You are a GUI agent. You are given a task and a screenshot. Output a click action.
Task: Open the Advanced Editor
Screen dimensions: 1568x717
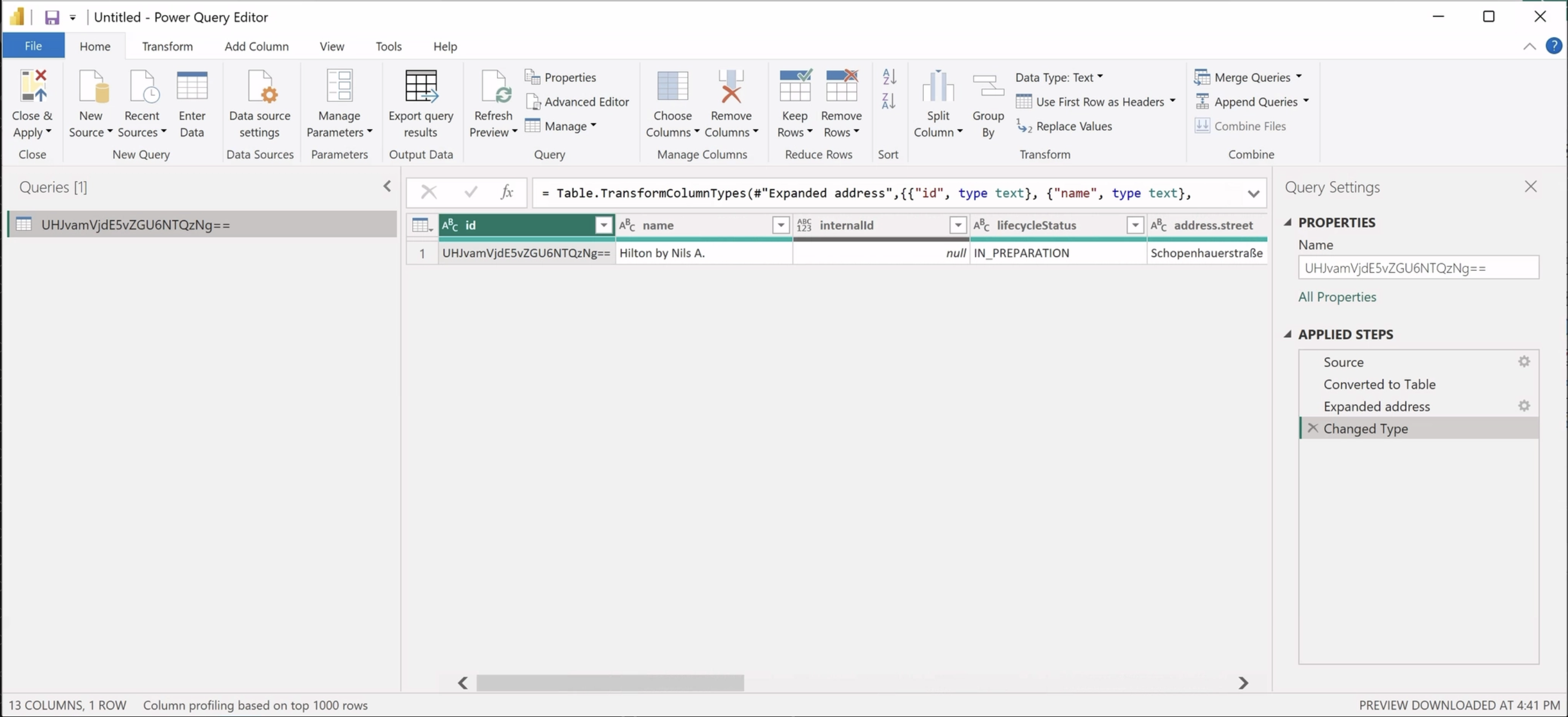tap(577, 102)
